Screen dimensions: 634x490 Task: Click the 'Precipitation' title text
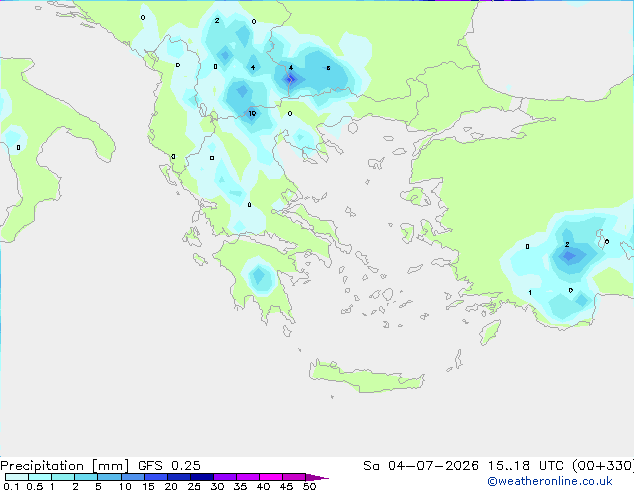(x=42, y=466)
